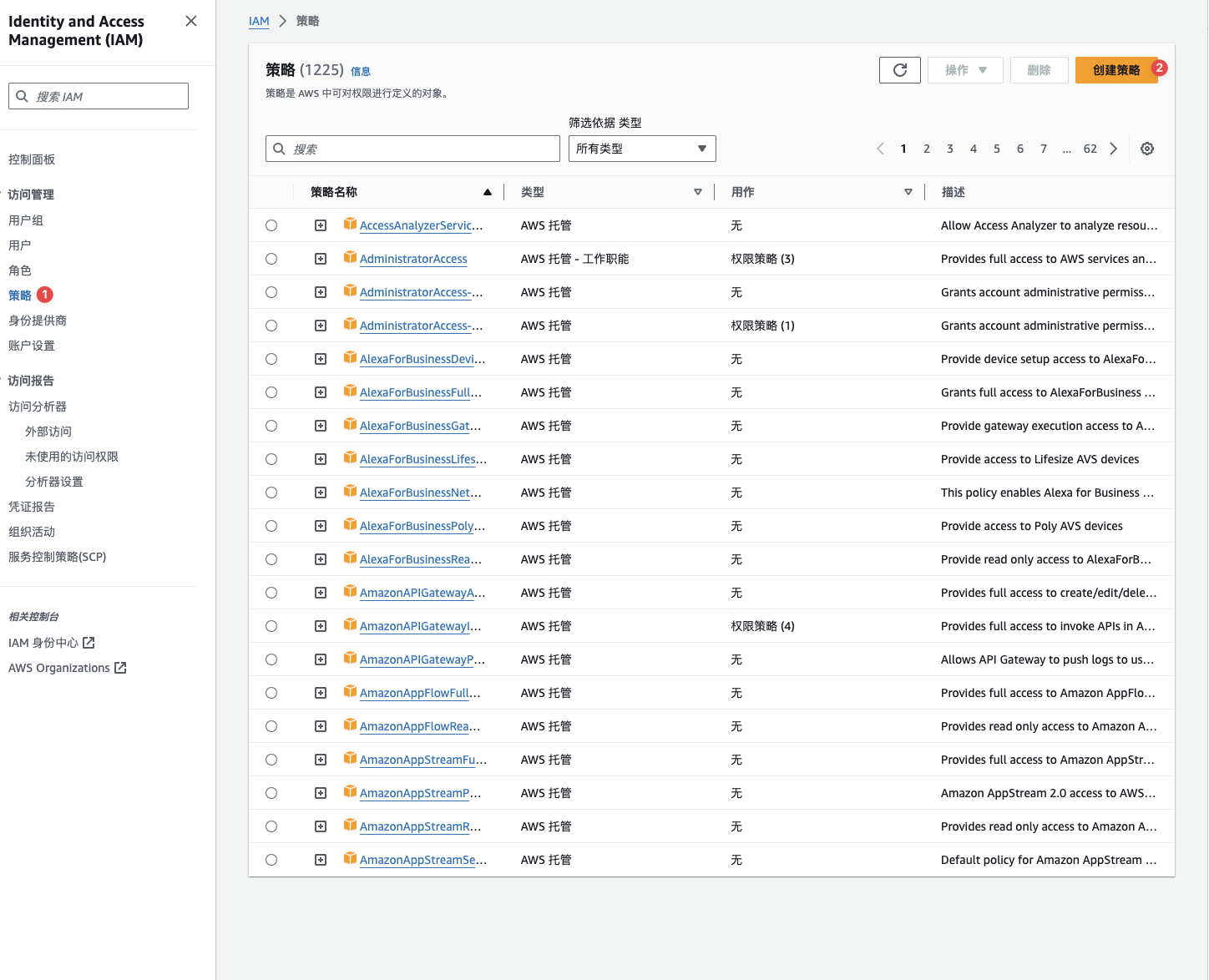Expand the AlexaForBusinessGat… policy row

click(321, 426)
